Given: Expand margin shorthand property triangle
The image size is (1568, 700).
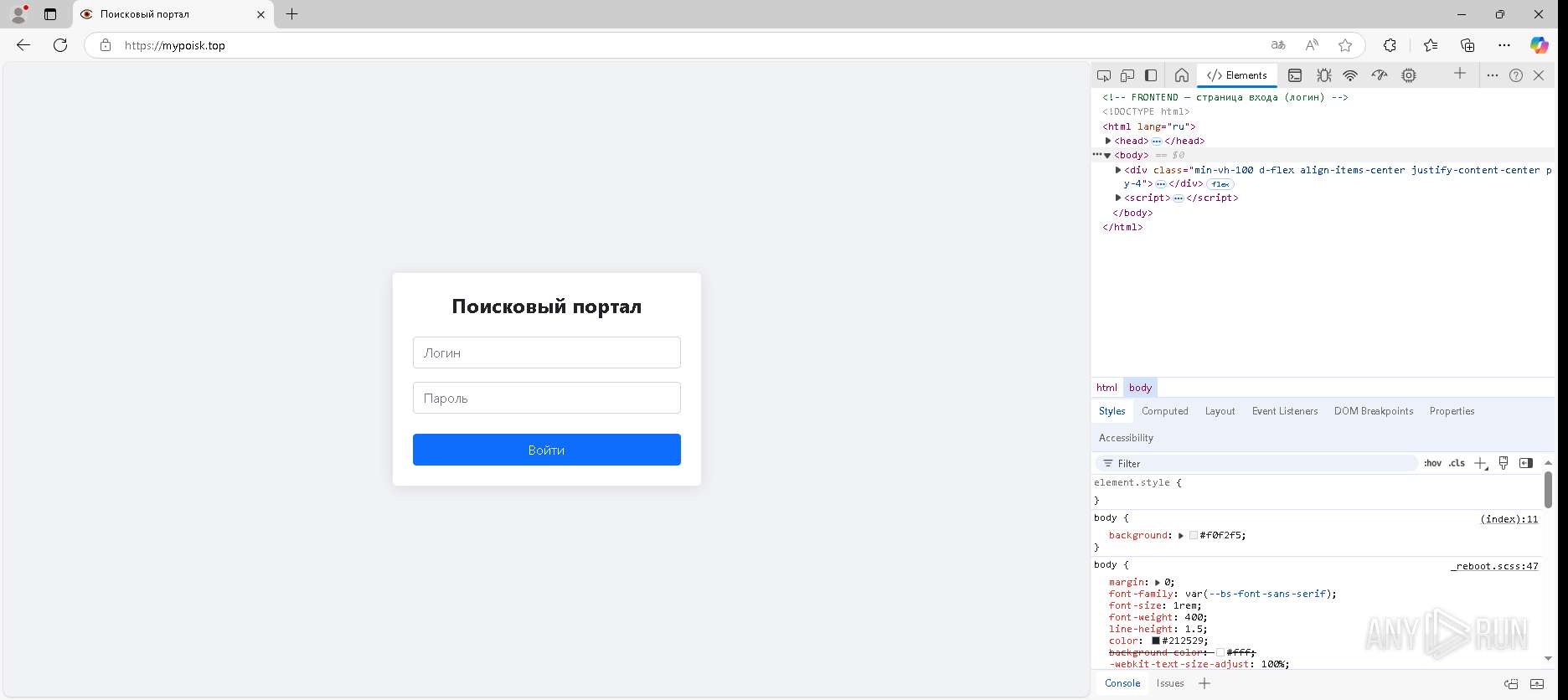Looking at the screenshot, I should (1158, 583).
